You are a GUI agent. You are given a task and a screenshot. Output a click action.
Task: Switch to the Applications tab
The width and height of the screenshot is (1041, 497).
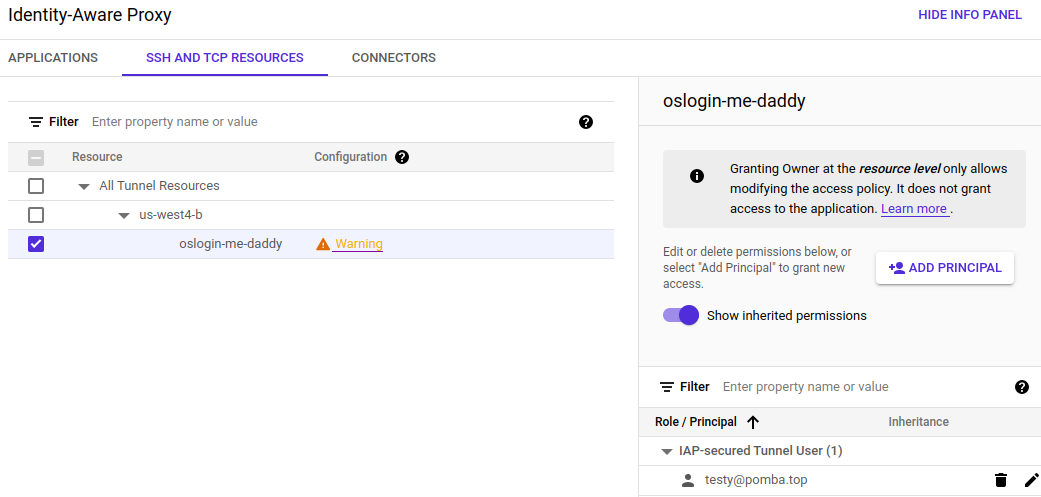(53, 58)
